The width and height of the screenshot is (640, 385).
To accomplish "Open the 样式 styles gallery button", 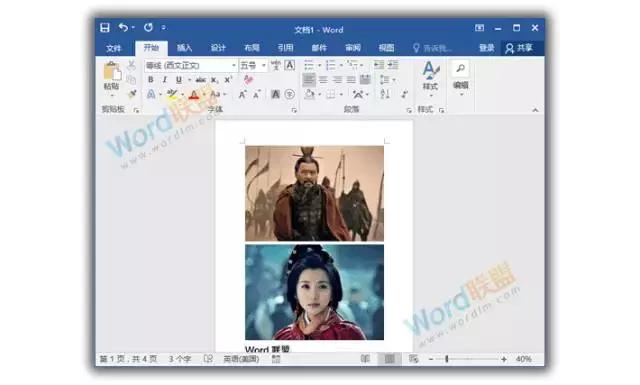I will point(430,78).
